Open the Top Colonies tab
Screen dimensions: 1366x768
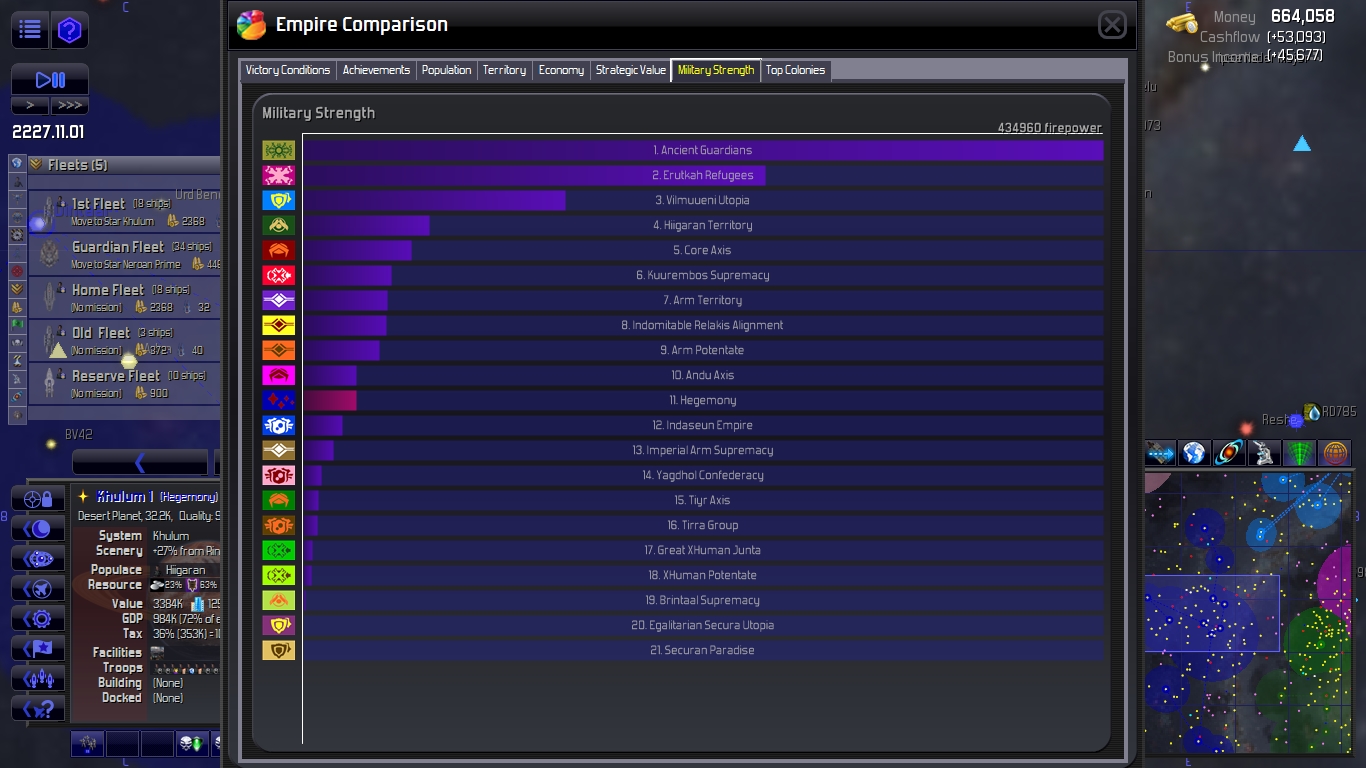coord(796,70)
